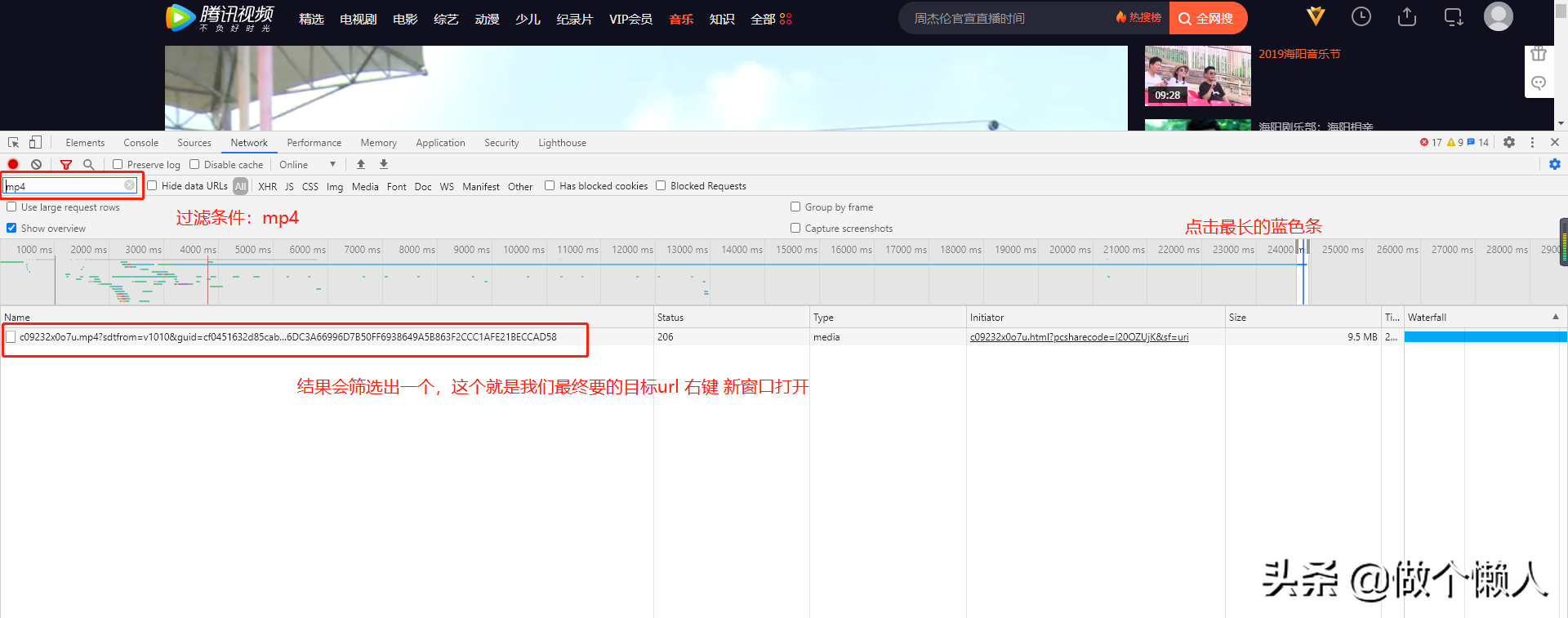Viewport: 1568px width, 618px height.
Task: Close the DevTools panel
Action: [1555, 142]
